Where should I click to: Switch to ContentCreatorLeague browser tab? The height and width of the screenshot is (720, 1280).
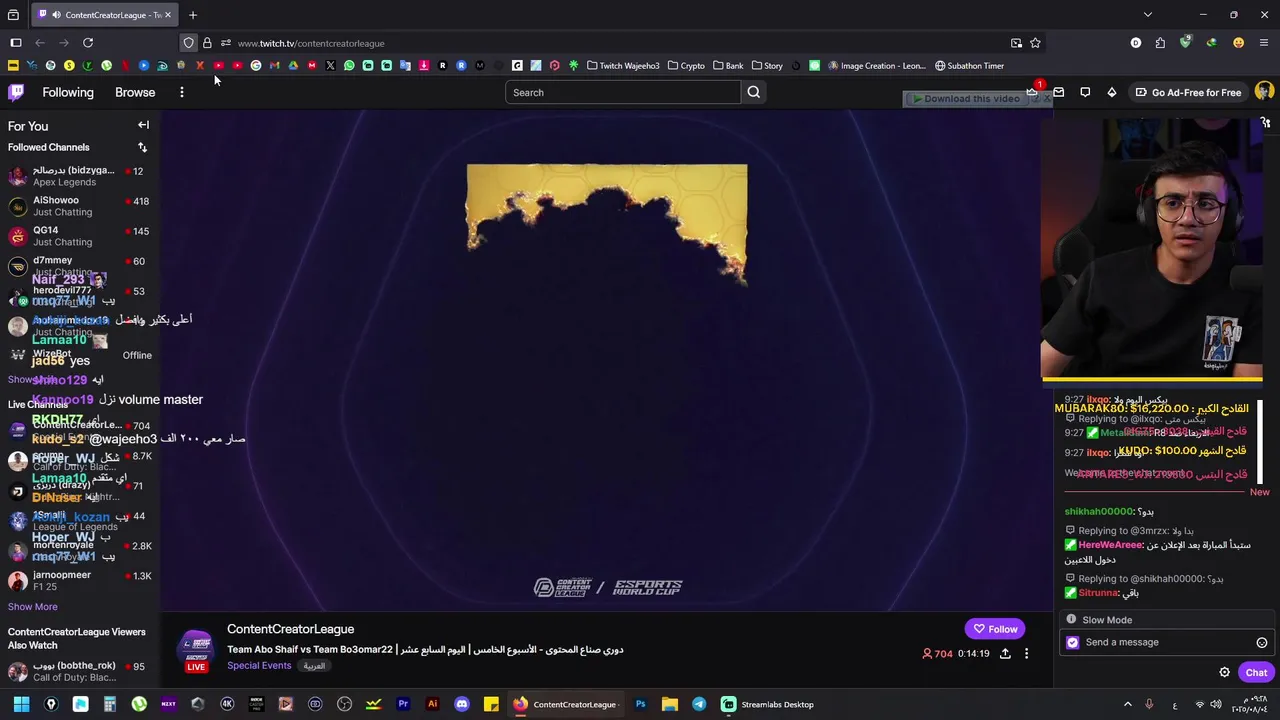click(105, 15)
